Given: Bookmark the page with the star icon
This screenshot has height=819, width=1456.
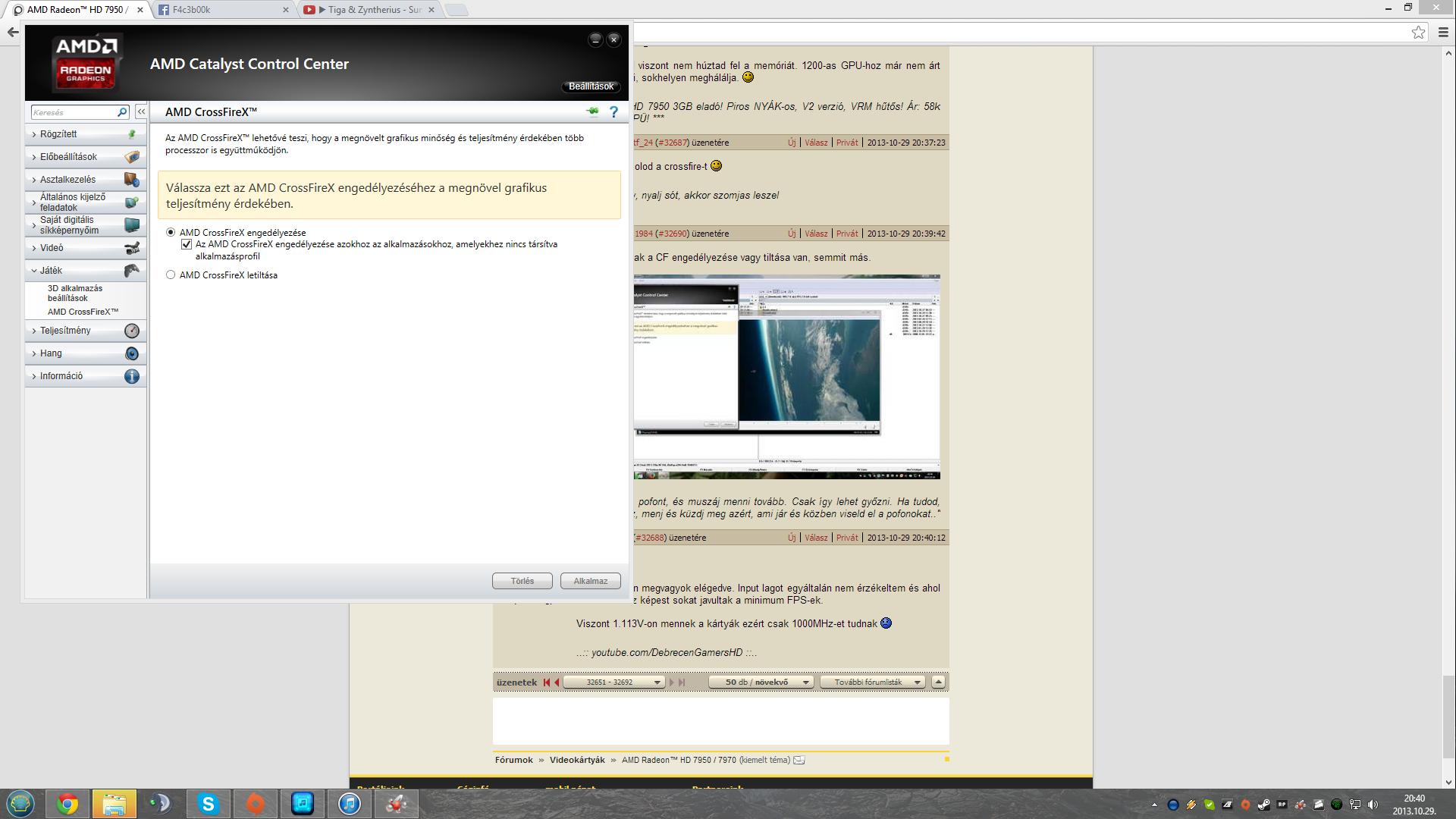Looking at the screenshot, I should [x=1418, y=32].
